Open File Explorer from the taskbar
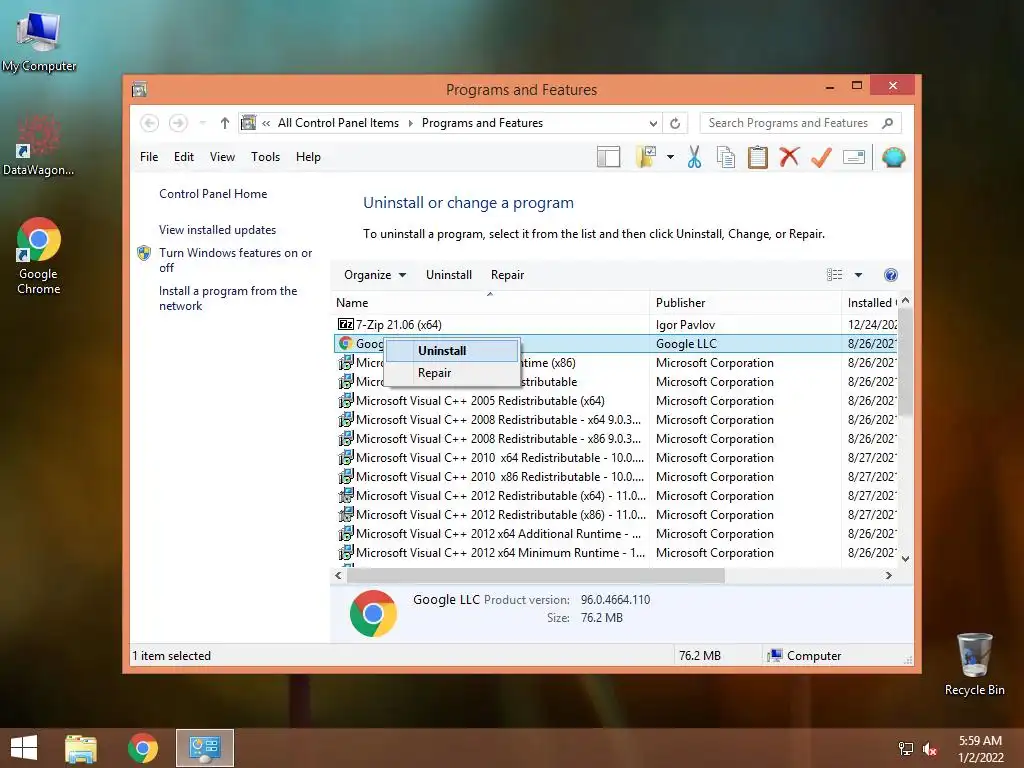Image resolution: width=1024 pixels, height=768 pixels. pos(81,748)
